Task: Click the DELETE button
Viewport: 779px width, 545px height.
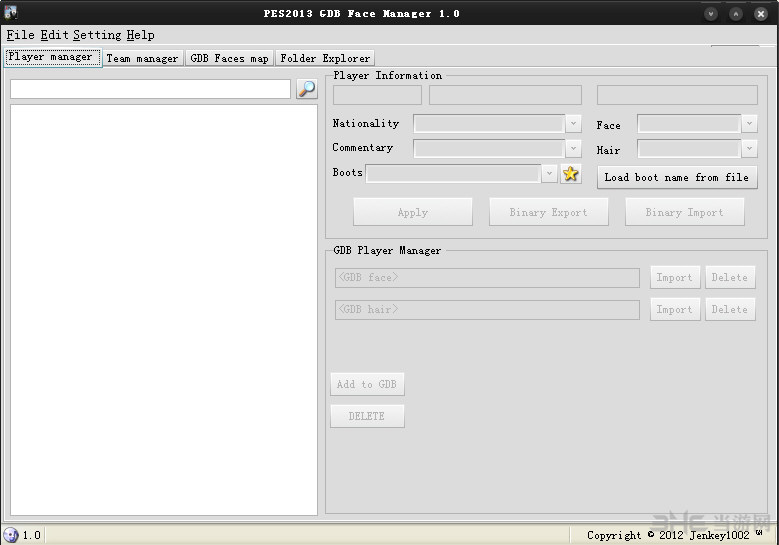Action: coord(367,416)
